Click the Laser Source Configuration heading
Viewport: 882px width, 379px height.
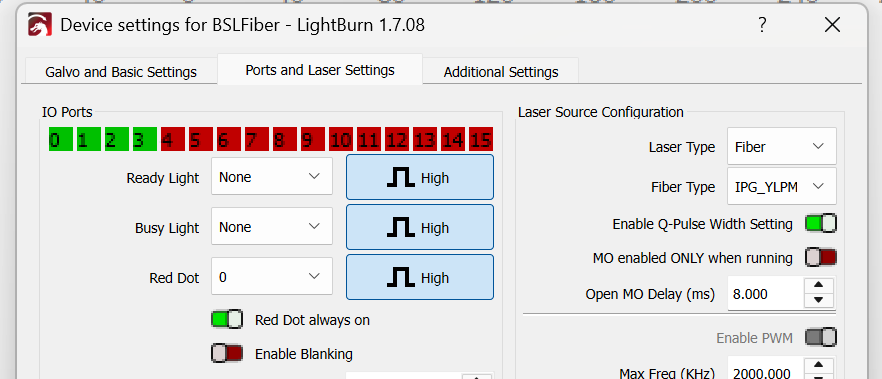[601, 112]
